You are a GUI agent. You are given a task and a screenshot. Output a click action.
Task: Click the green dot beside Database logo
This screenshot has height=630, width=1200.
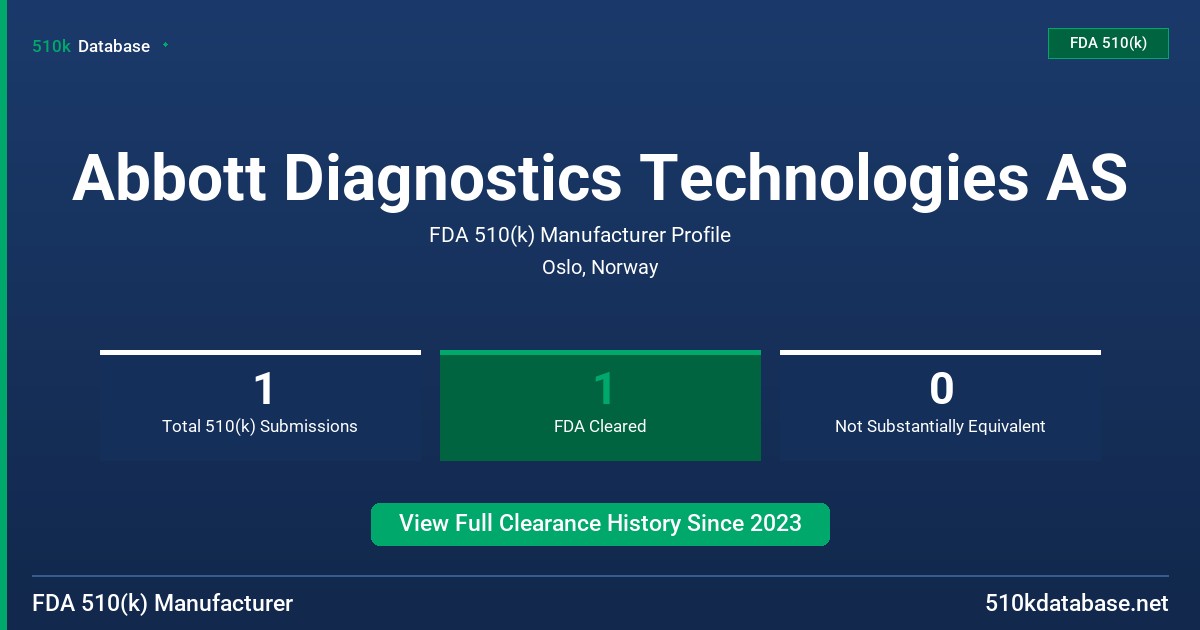coord(165,45)
